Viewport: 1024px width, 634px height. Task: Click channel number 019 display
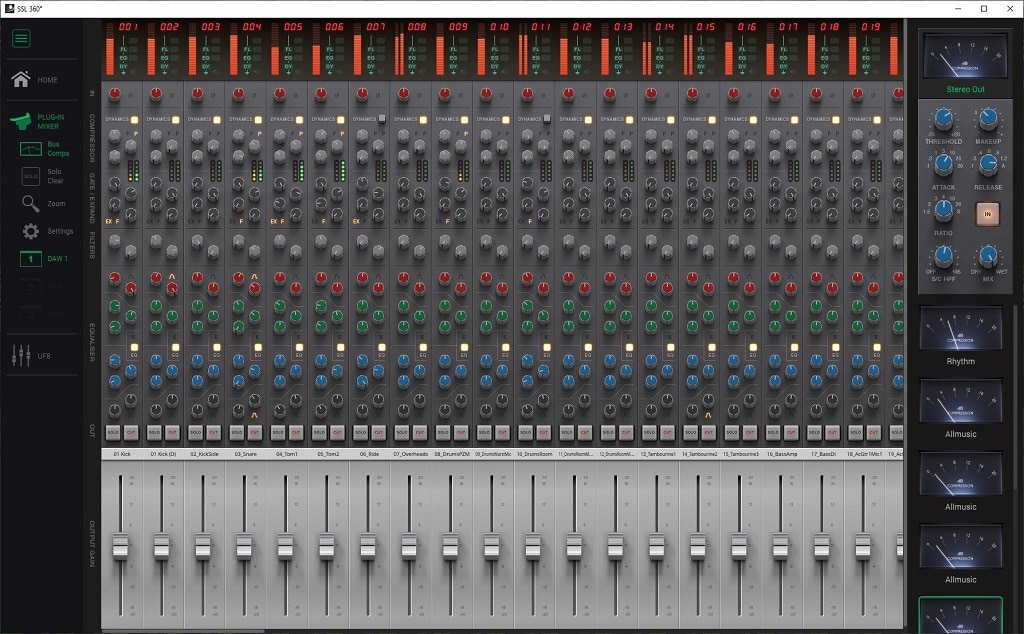pyautogui.click(x=870, y=27)
